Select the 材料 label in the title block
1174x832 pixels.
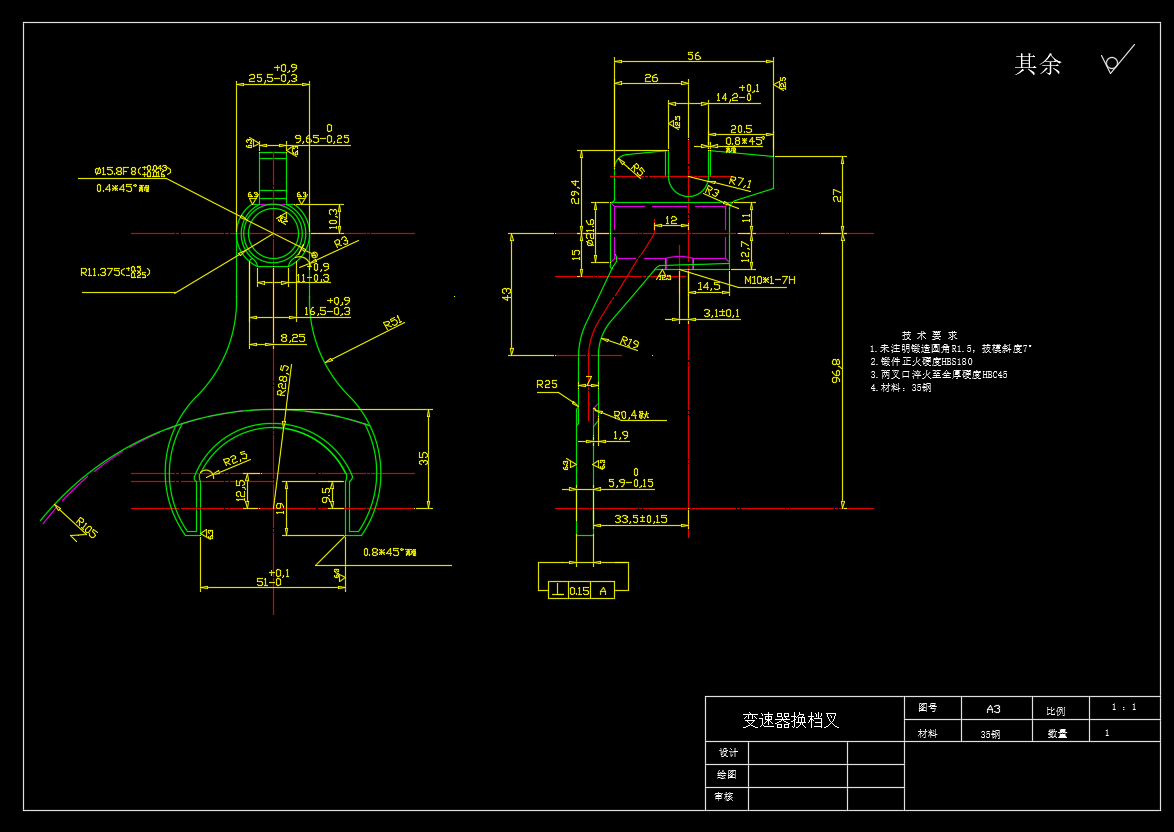[928, 733]
